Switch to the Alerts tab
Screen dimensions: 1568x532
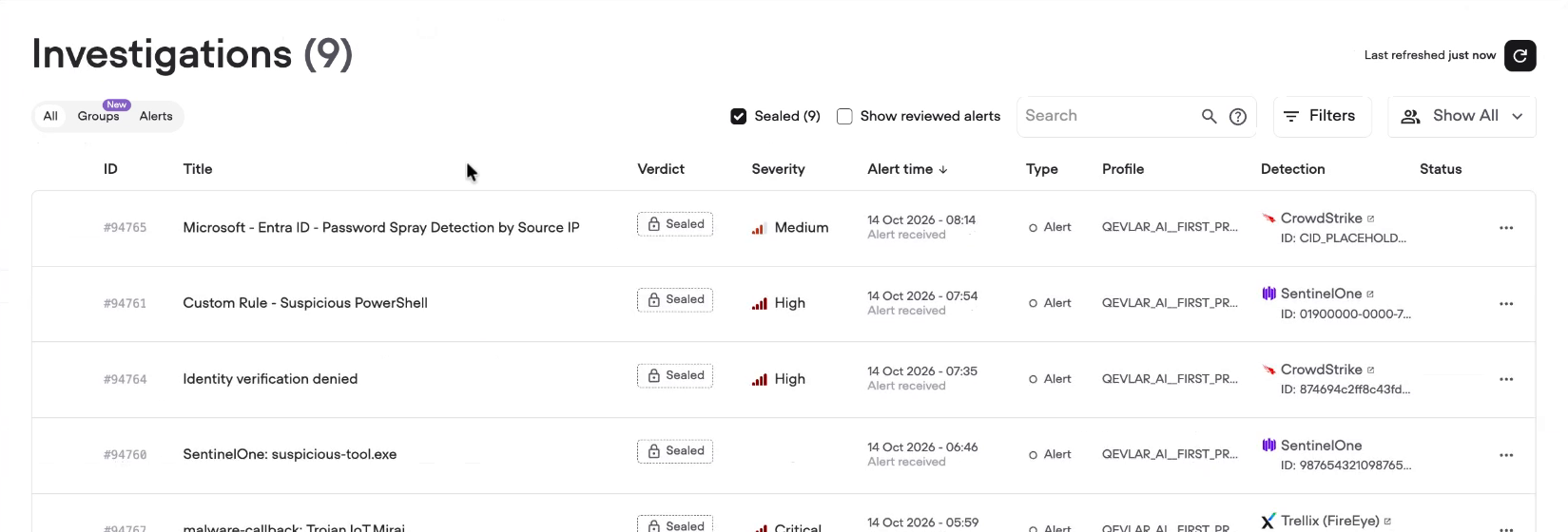point(156,116)
